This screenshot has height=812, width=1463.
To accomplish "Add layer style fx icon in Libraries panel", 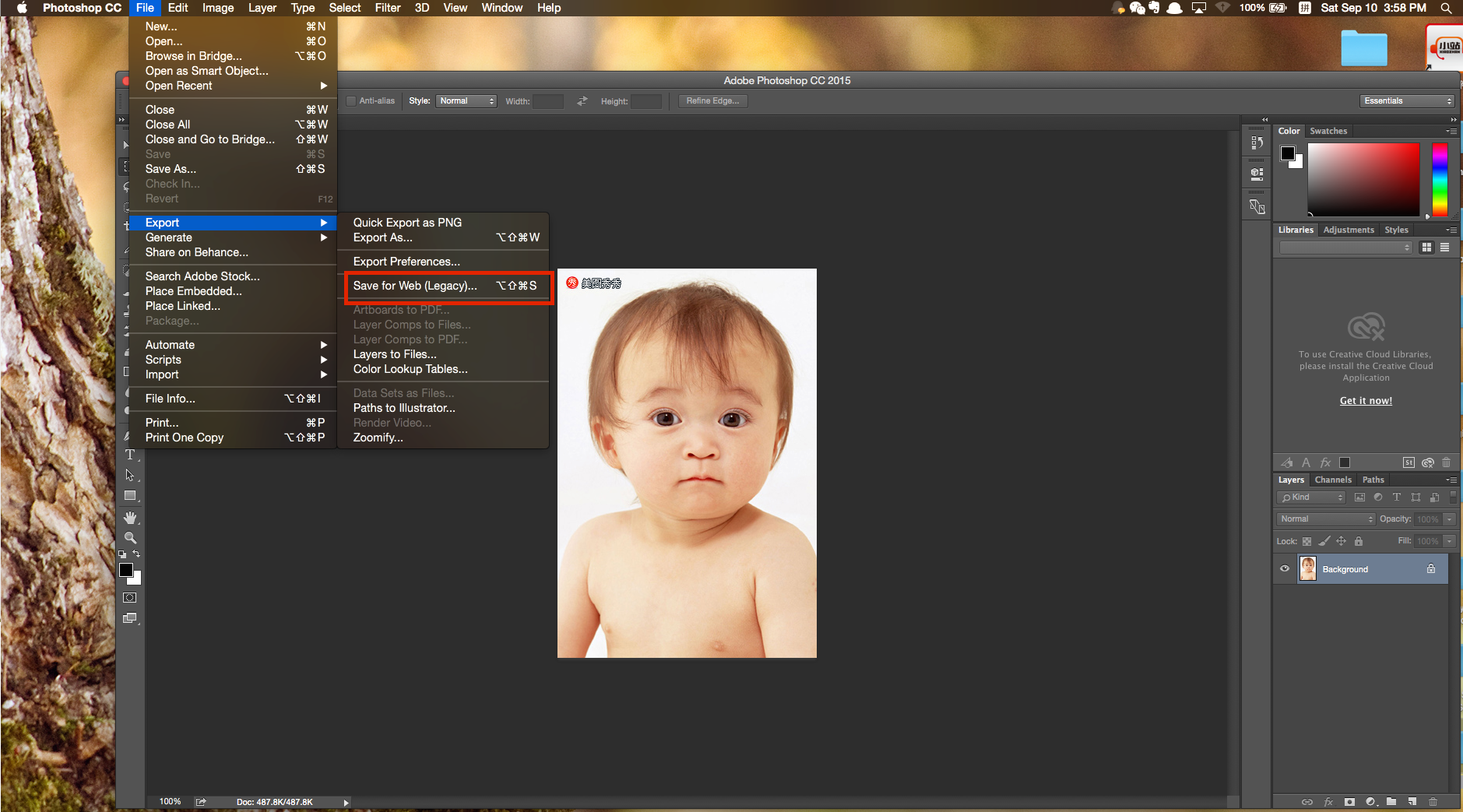I will click(x=1325, y=462).
